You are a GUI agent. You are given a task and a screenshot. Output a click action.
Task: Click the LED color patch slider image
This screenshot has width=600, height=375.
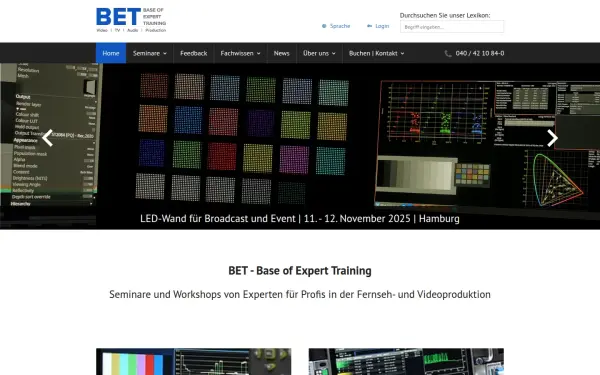point(300,146)
